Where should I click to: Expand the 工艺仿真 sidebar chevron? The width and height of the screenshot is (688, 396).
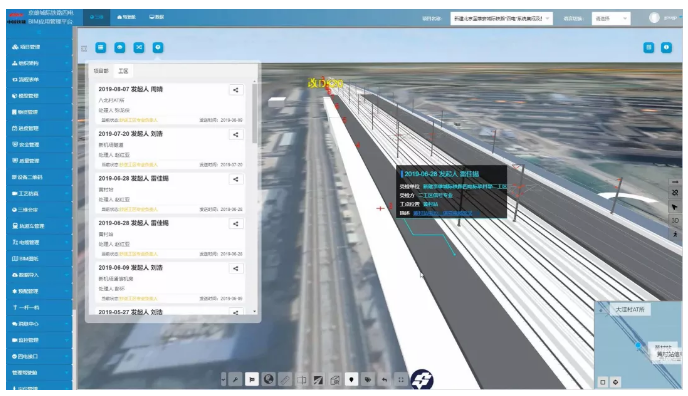point(67,193)
